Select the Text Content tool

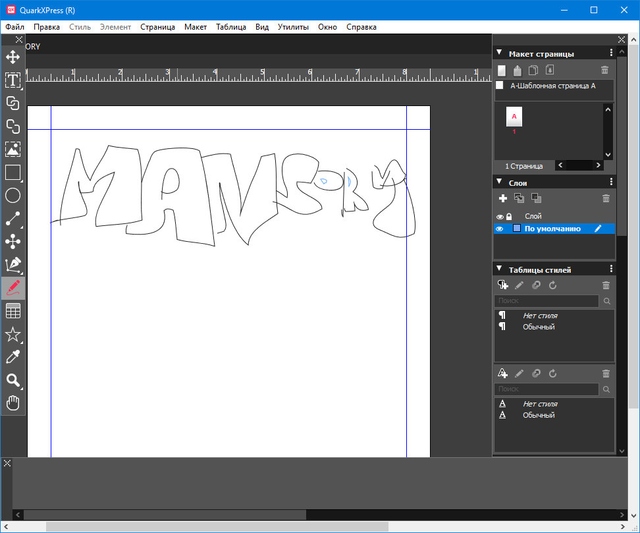coord(13,80)
